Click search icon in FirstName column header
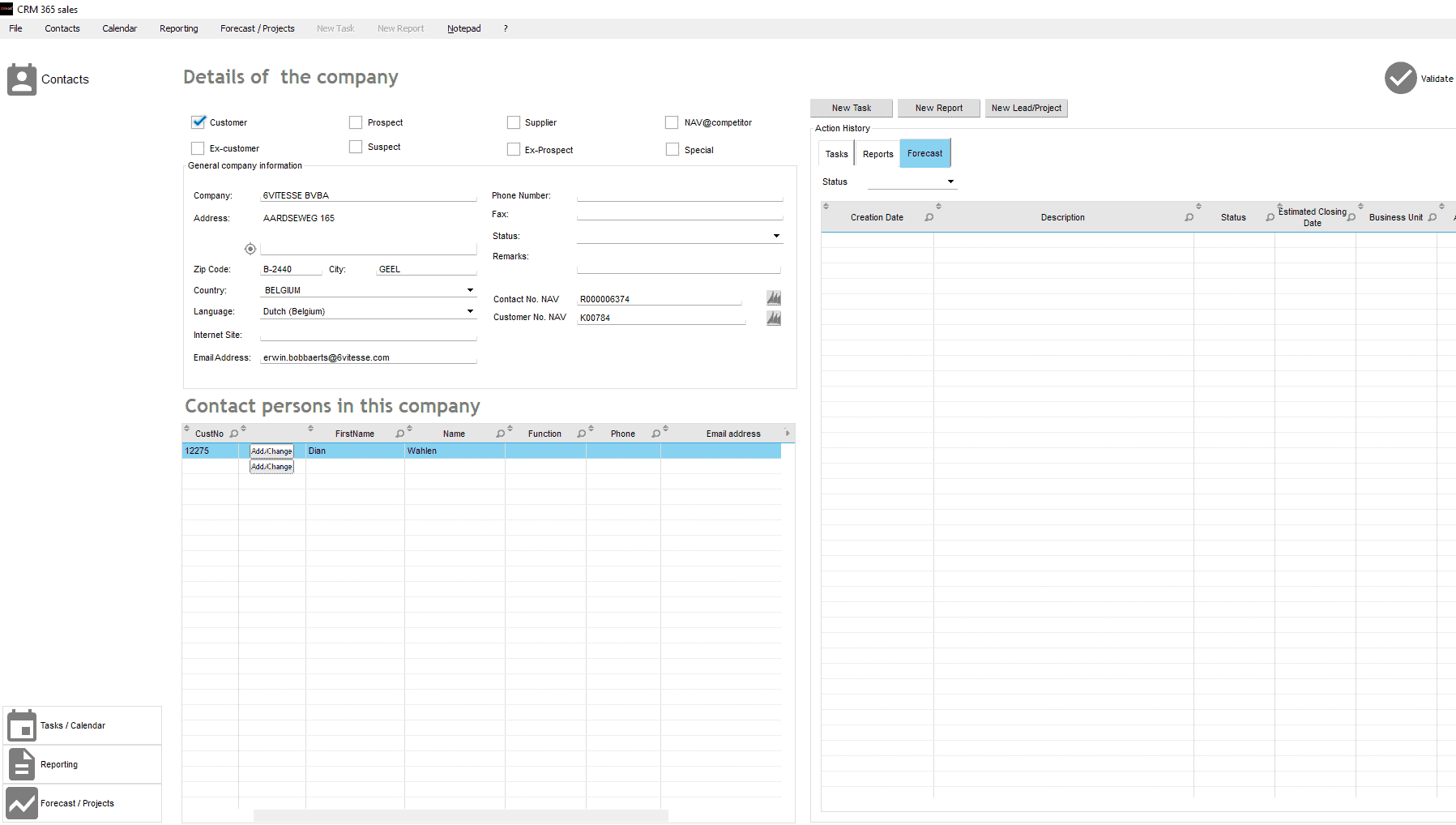This screenshot has height=825, width=1456. 399,434
